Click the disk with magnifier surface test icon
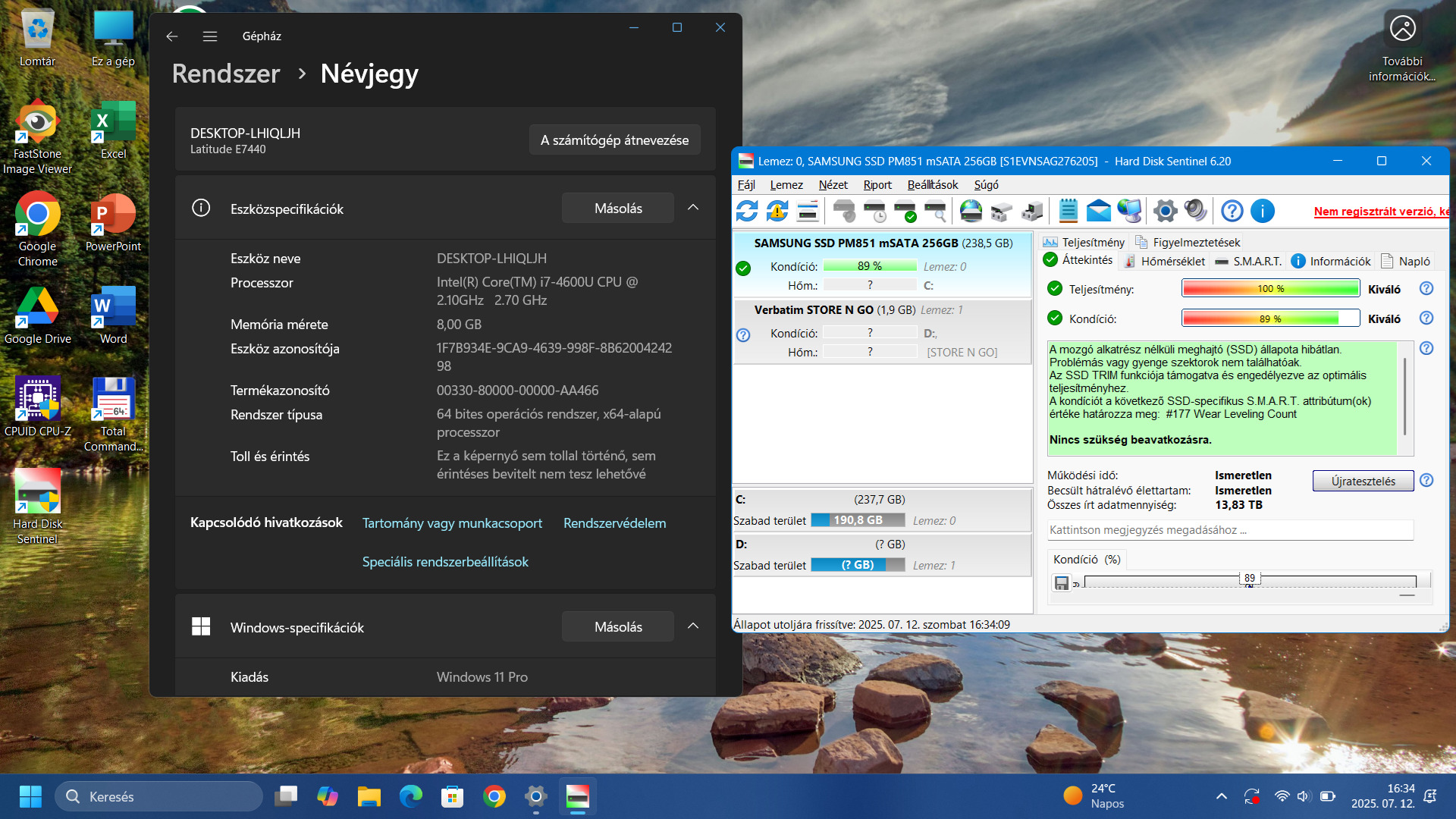 tap(936, 211)
